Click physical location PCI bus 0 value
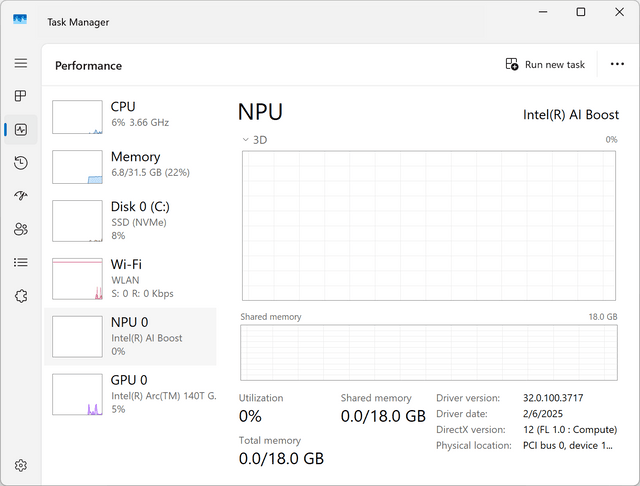640x486 pixels. [568, 446]
